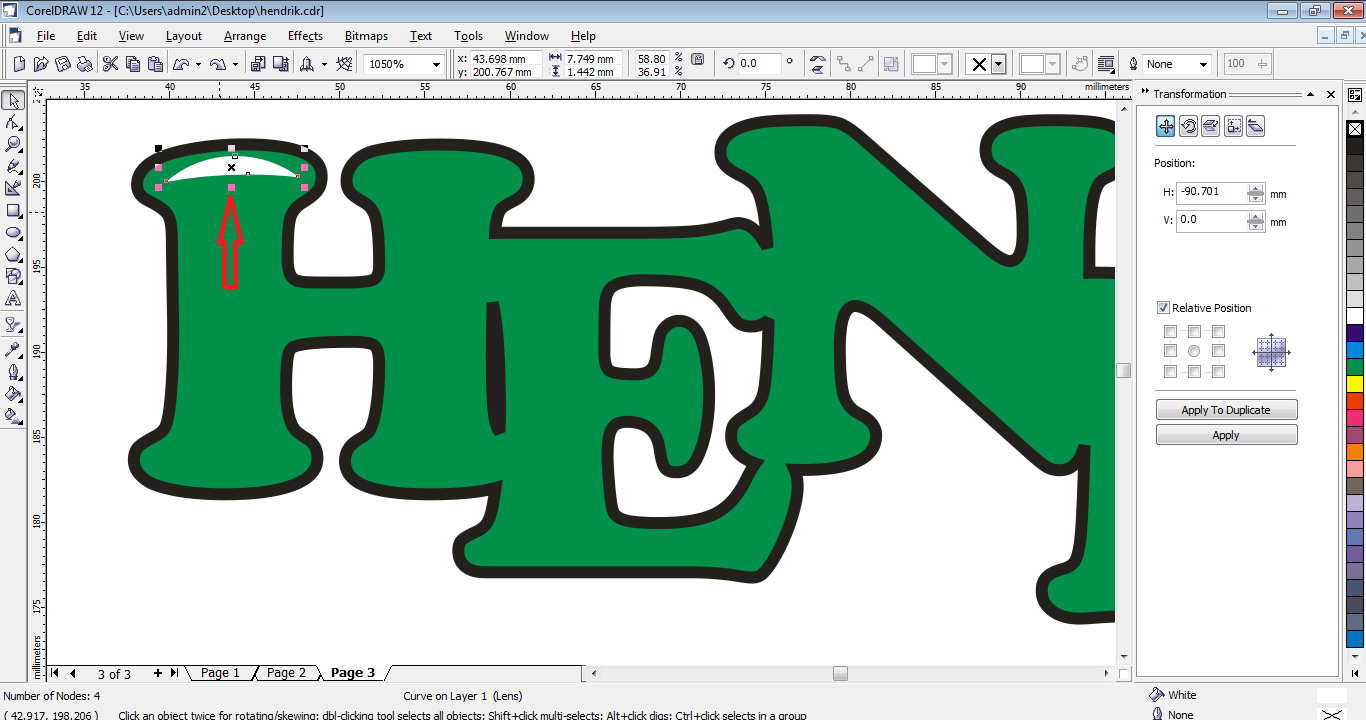Click the Import icon in toolbar
1366x720 pixels.
coord(258,64)
